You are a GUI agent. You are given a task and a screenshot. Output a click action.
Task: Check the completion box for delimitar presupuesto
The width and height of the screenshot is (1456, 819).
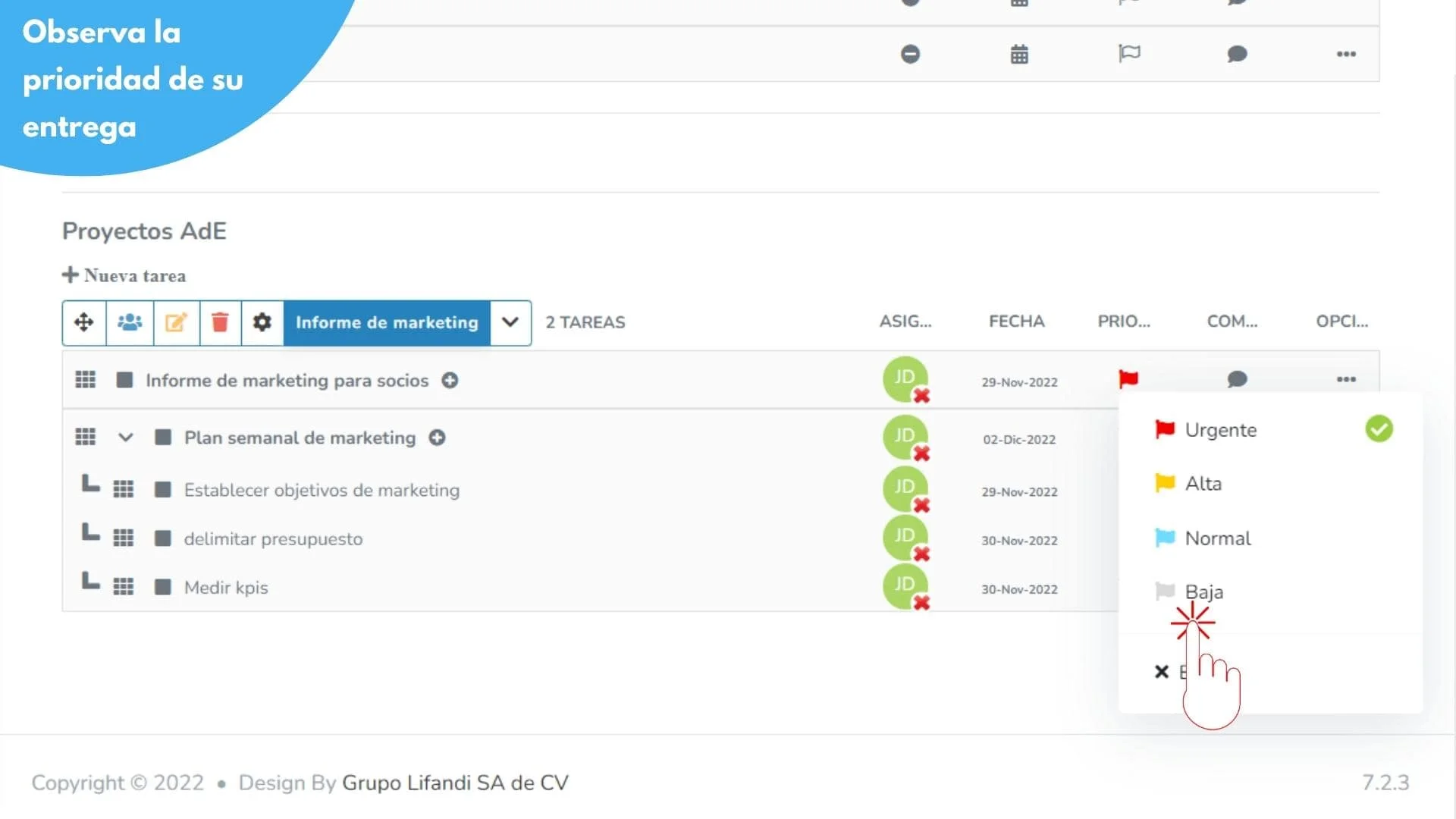pos(162,538)
